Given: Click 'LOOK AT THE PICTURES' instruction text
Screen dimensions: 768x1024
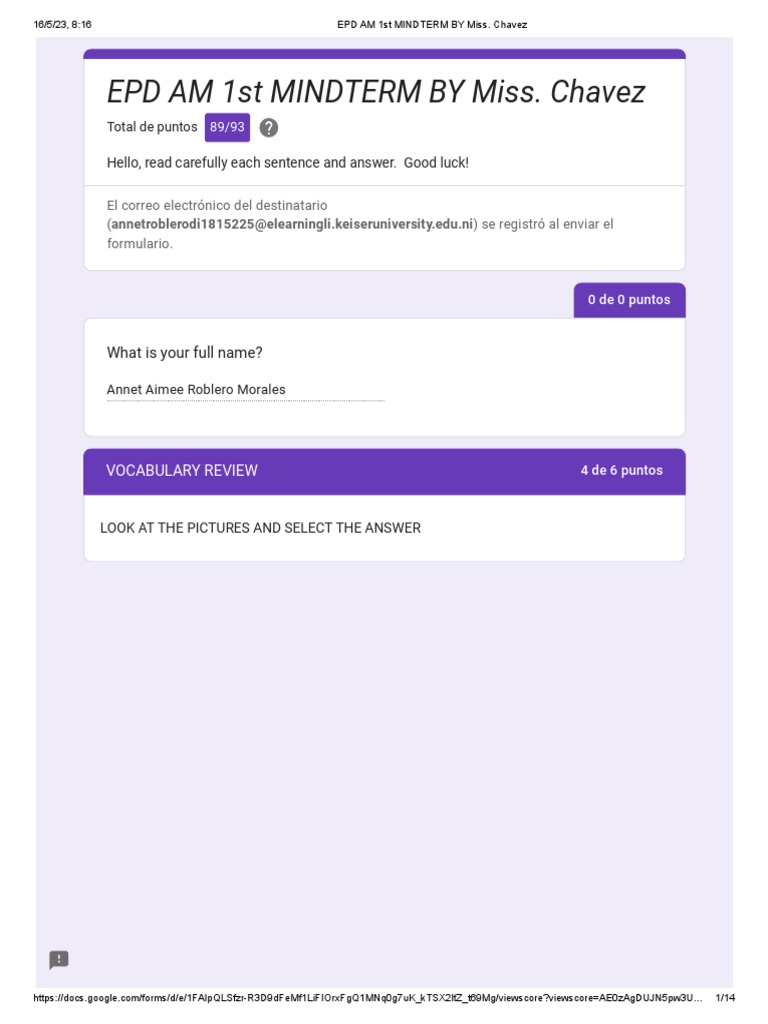Looking at the screenshot, I should click(260, 528).
